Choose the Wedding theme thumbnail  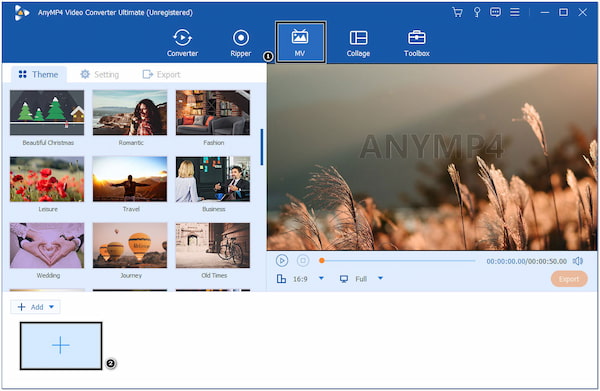[47, 245]
